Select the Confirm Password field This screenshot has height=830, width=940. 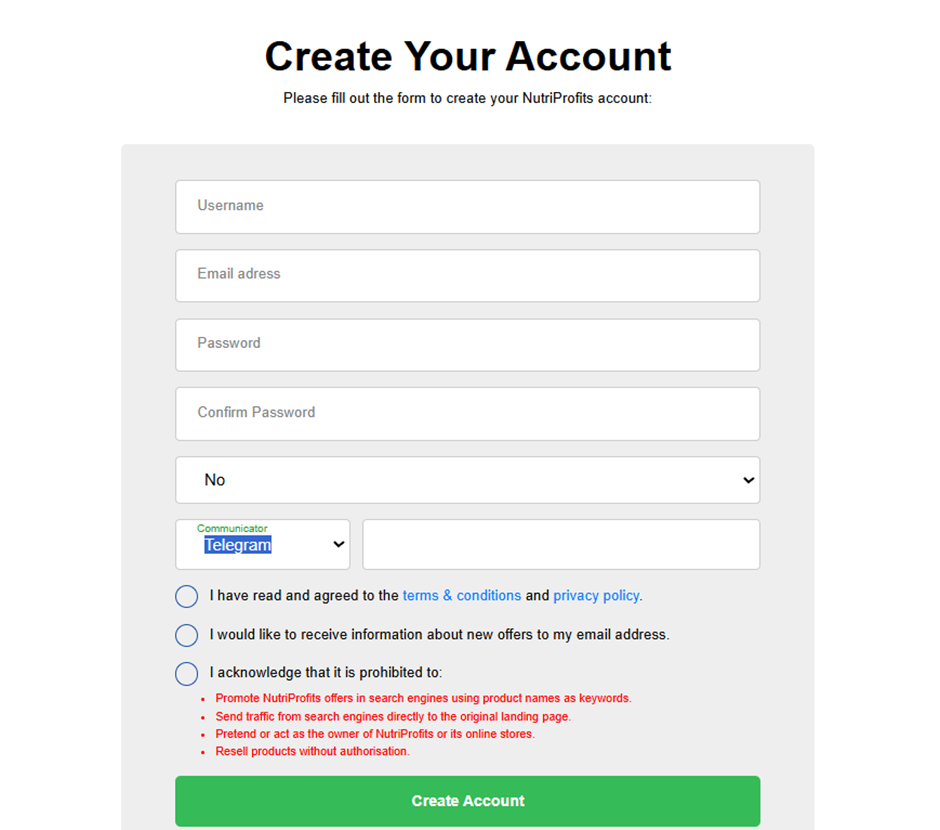pyautogui.click(x=467, y=413)
